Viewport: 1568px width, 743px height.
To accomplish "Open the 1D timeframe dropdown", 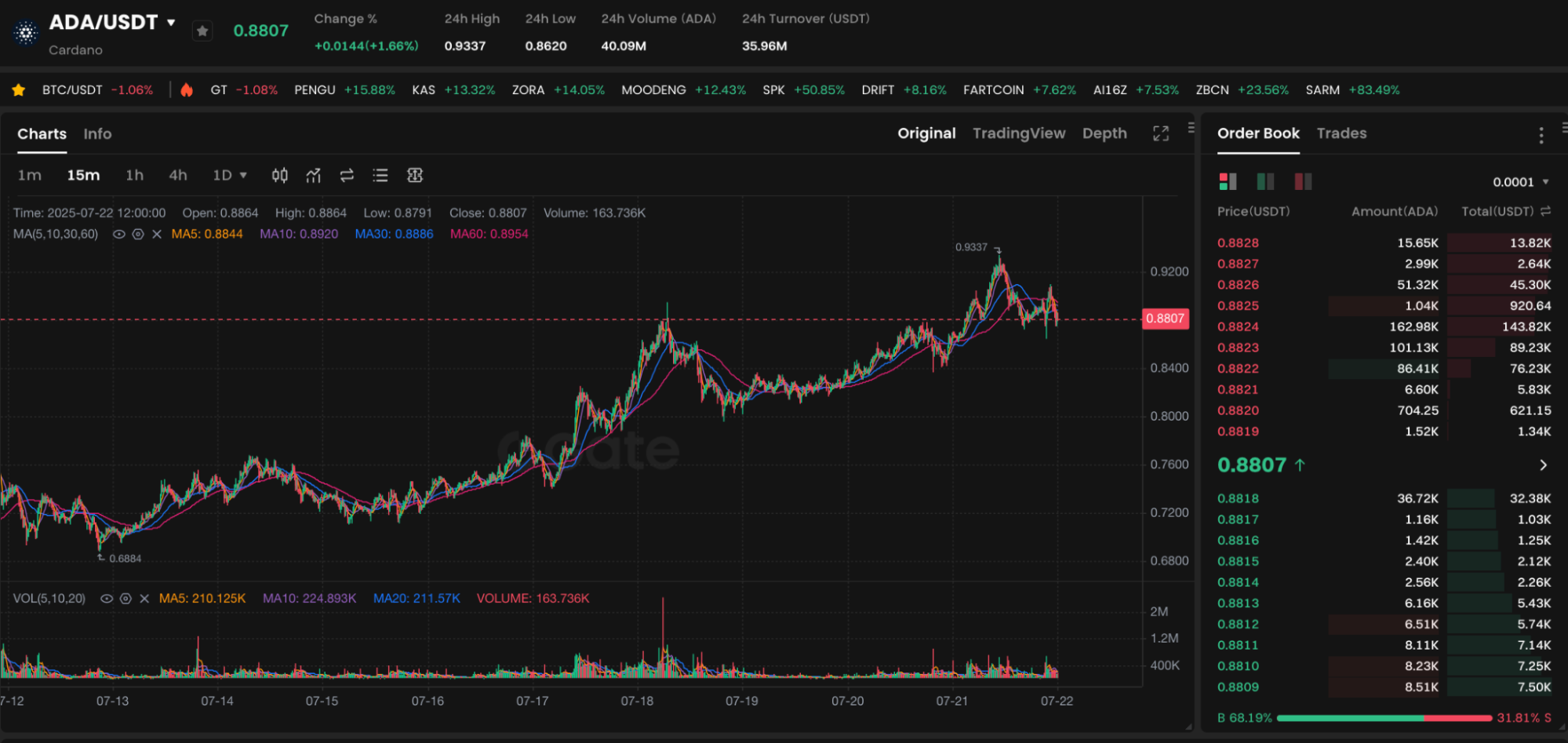I will 230,175.
